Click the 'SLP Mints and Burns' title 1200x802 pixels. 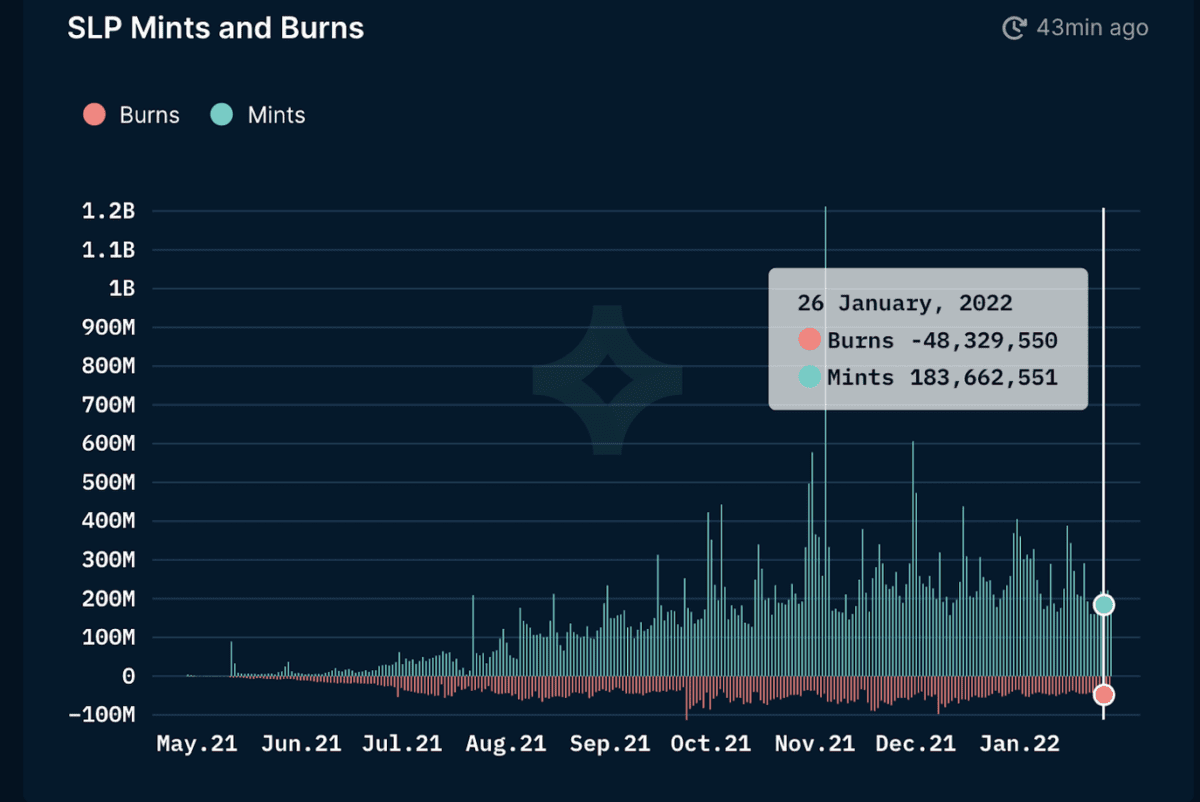click(216, 28)
